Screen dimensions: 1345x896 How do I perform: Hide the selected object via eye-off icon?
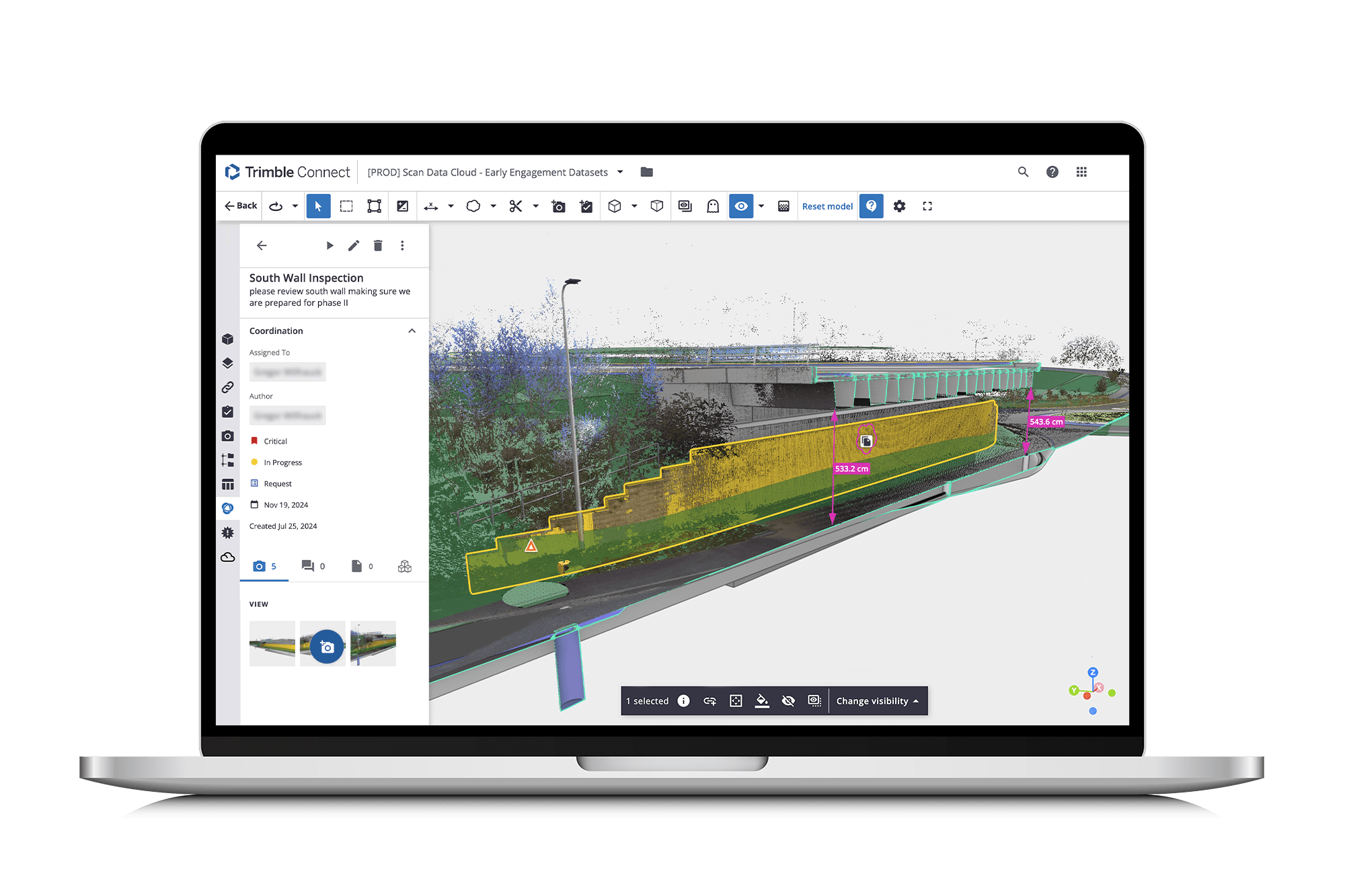click(788, 700)
